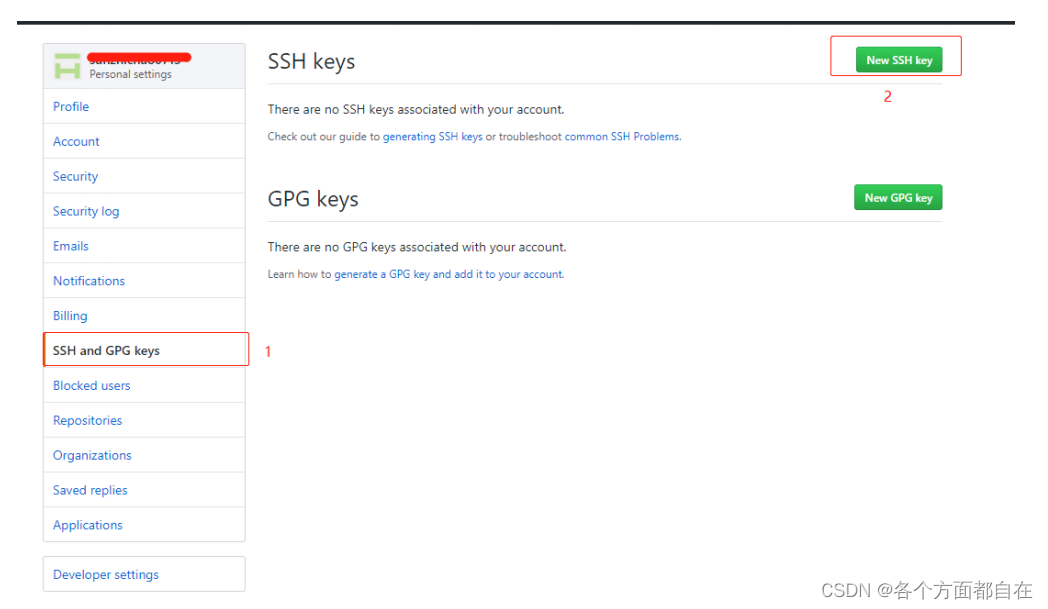1048x609 pixels.
Task: Open Applications settings
Action: 88,525
